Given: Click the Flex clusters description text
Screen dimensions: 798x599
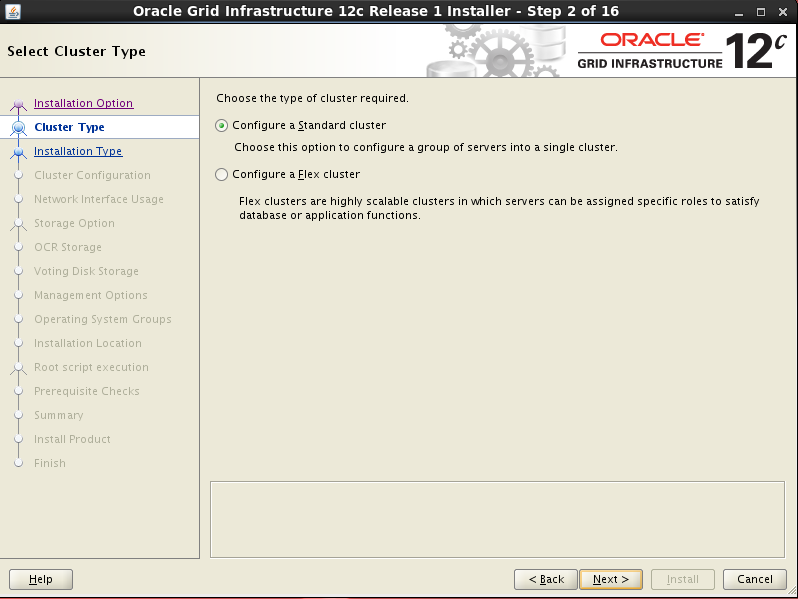Looking at the screenshot, I should [x=499, y=208].
